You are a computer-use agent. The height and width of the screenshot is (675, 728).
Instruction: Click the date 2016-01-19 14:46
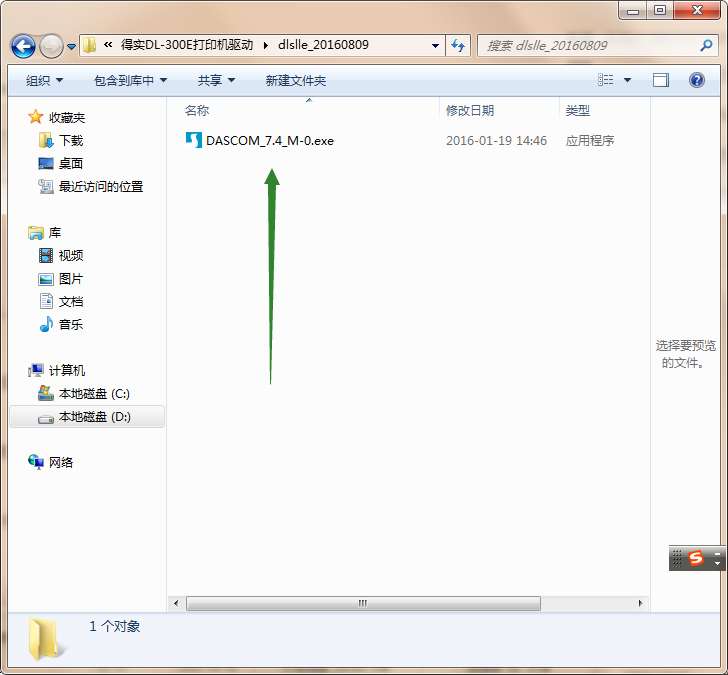tap(496, 141)
